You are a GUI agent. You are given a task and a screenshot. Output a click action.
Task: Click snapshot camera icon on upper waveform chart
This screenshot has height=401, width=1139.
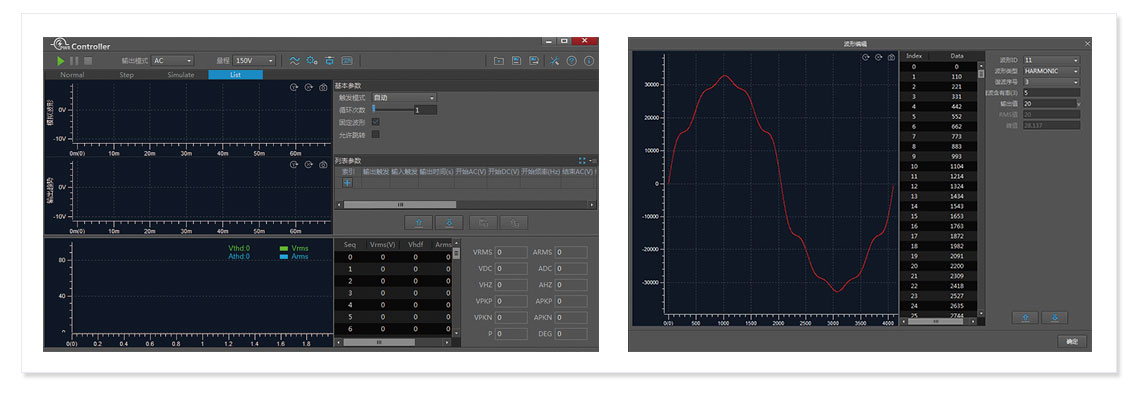[x=323, y=87]
